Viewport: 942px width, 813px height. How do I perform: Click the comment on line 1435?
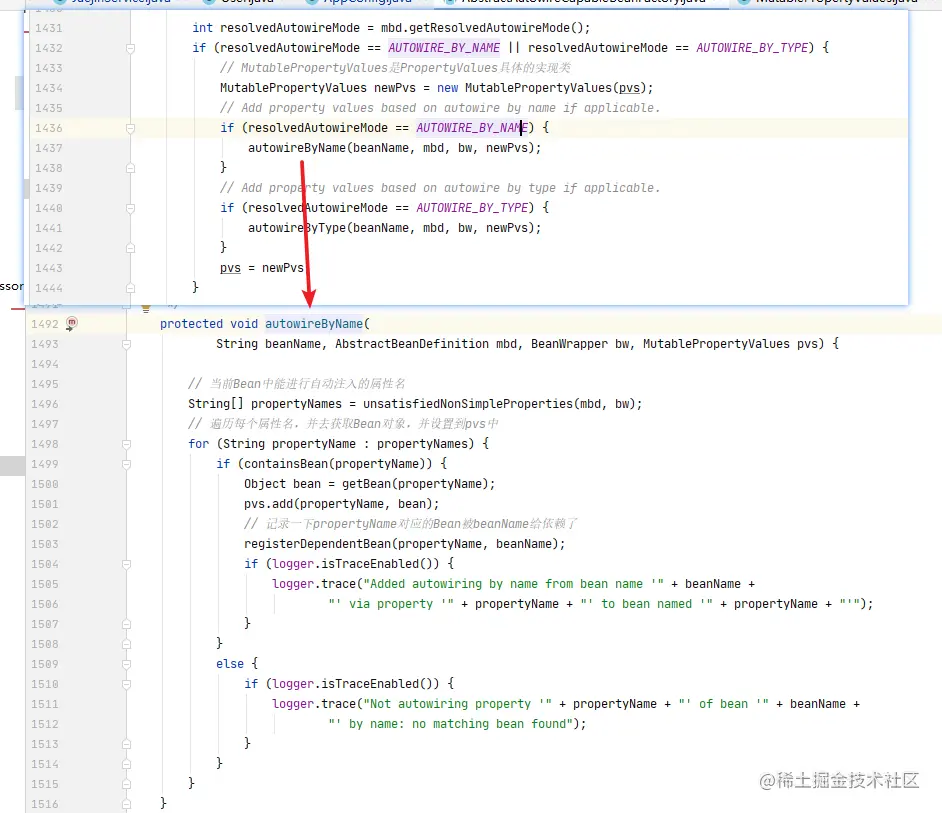[440, 108]
